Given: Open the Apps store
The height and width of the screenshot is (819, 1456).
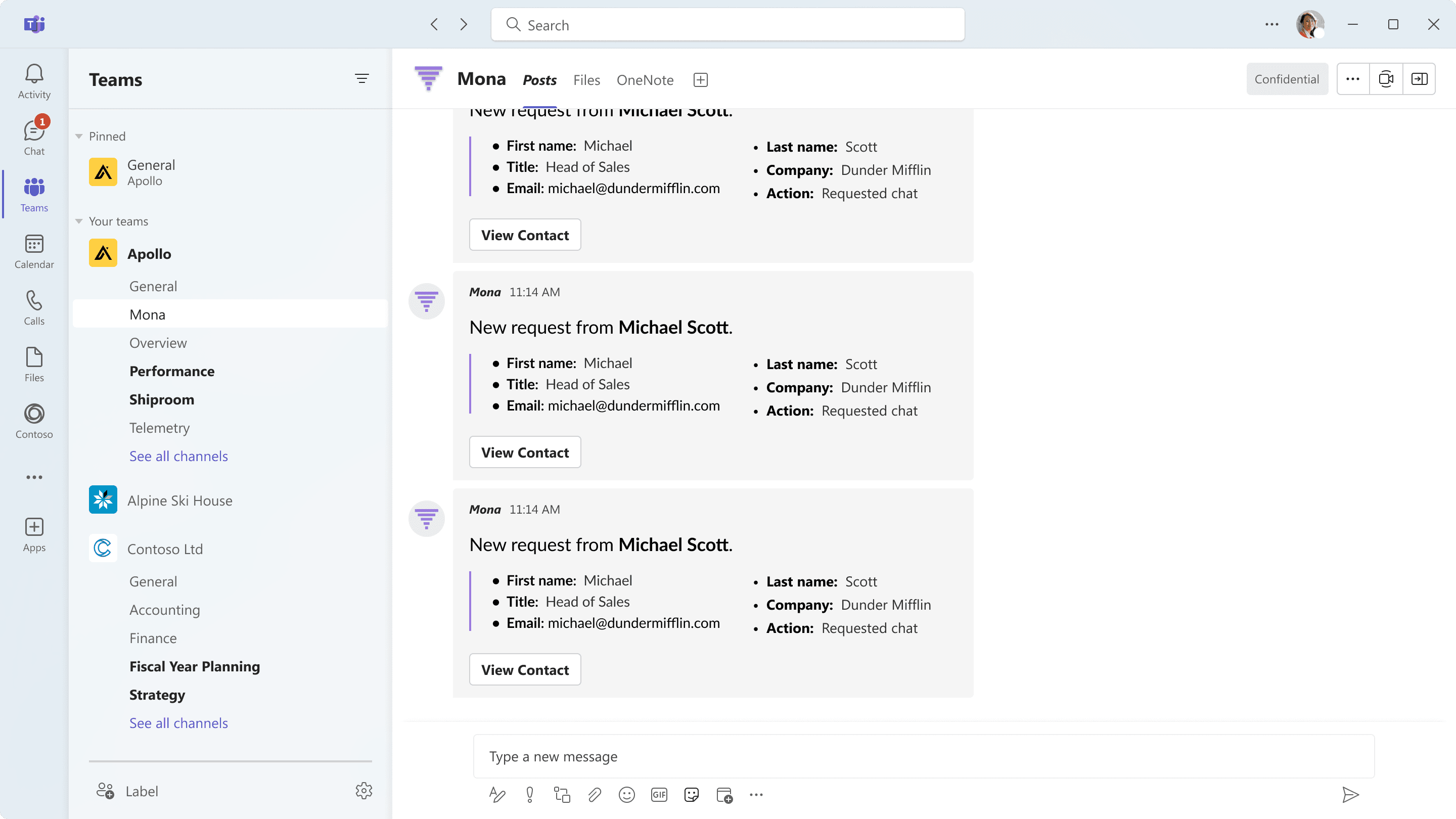Looking at the screenshot, I should (x=34, y=535).
